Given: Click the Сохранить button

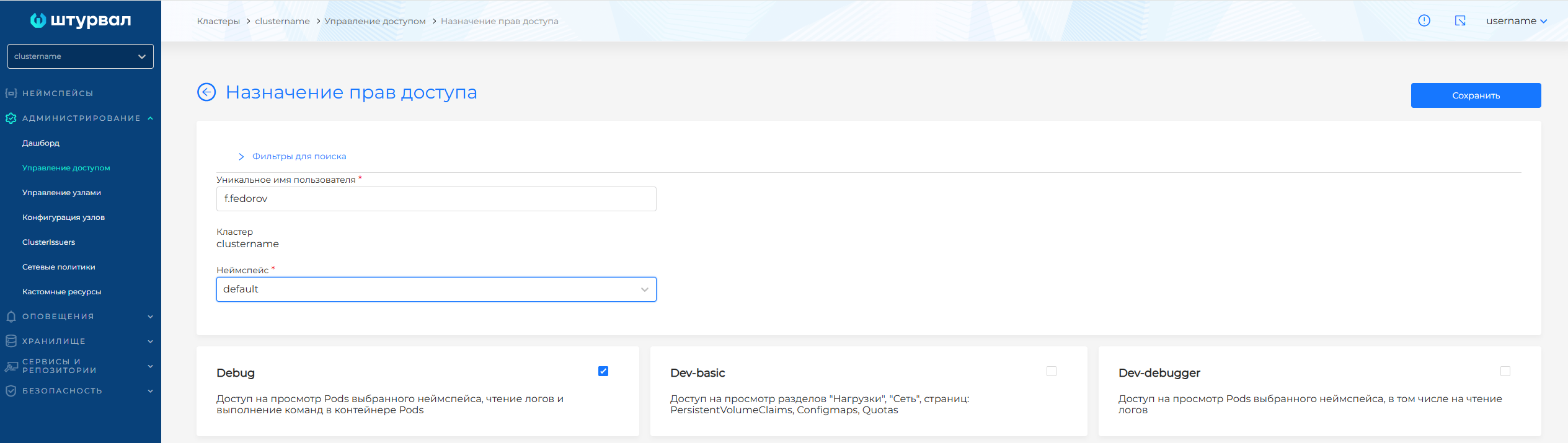Looking at the screenshot, I should pos(1476,95).
